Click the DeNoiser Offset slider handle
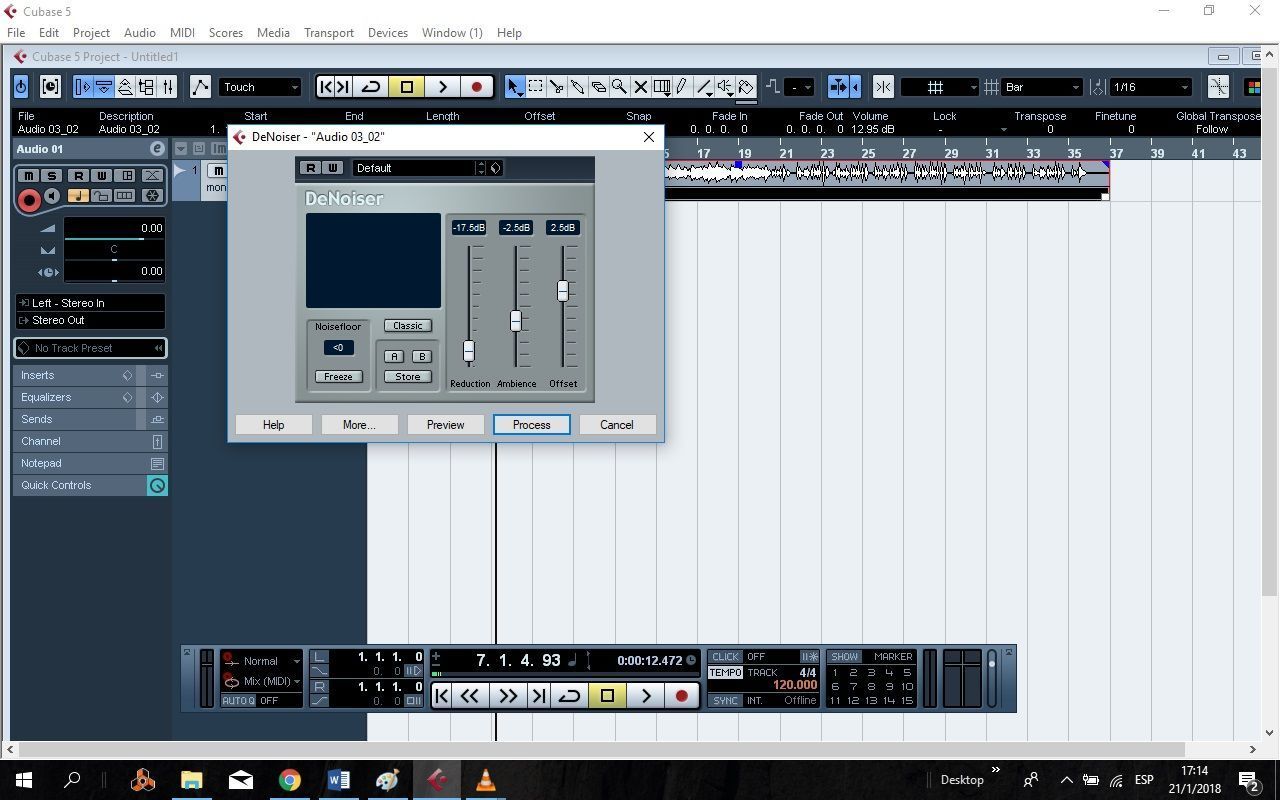This screenshot has width=1280, height=800. 563,291
